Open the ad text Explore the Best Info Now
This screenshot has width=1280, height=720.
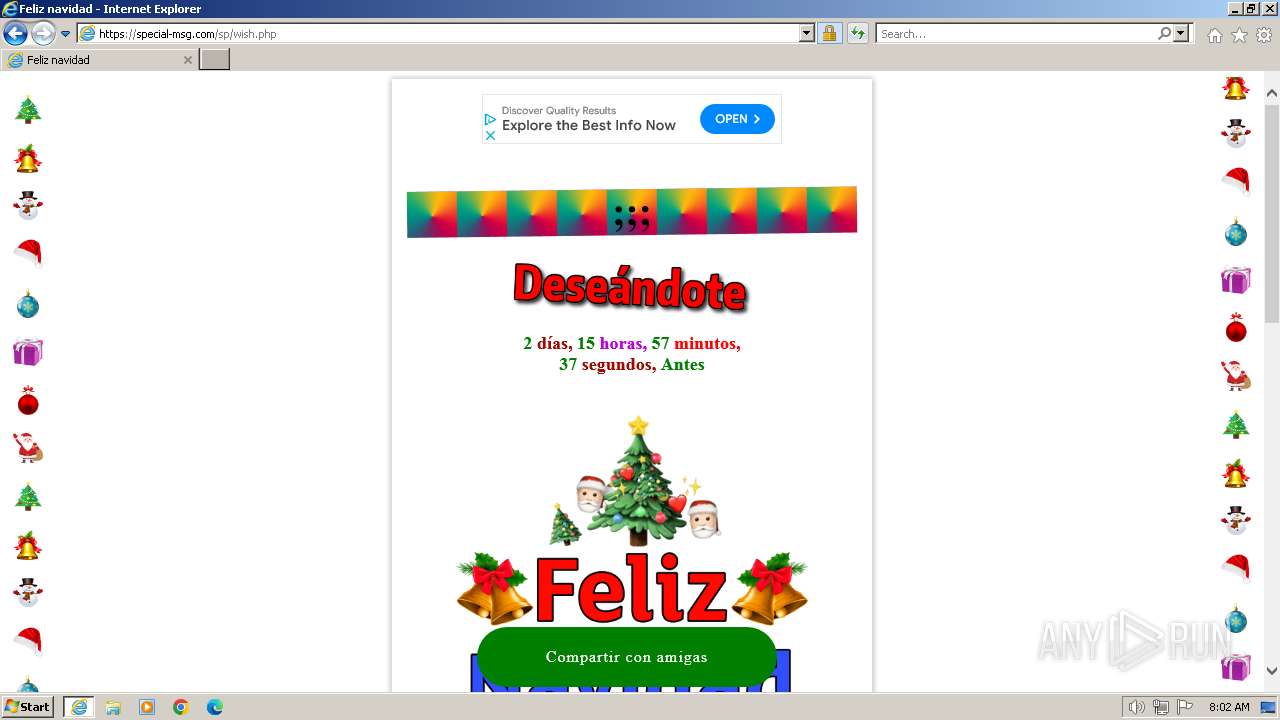click(589, 125)
